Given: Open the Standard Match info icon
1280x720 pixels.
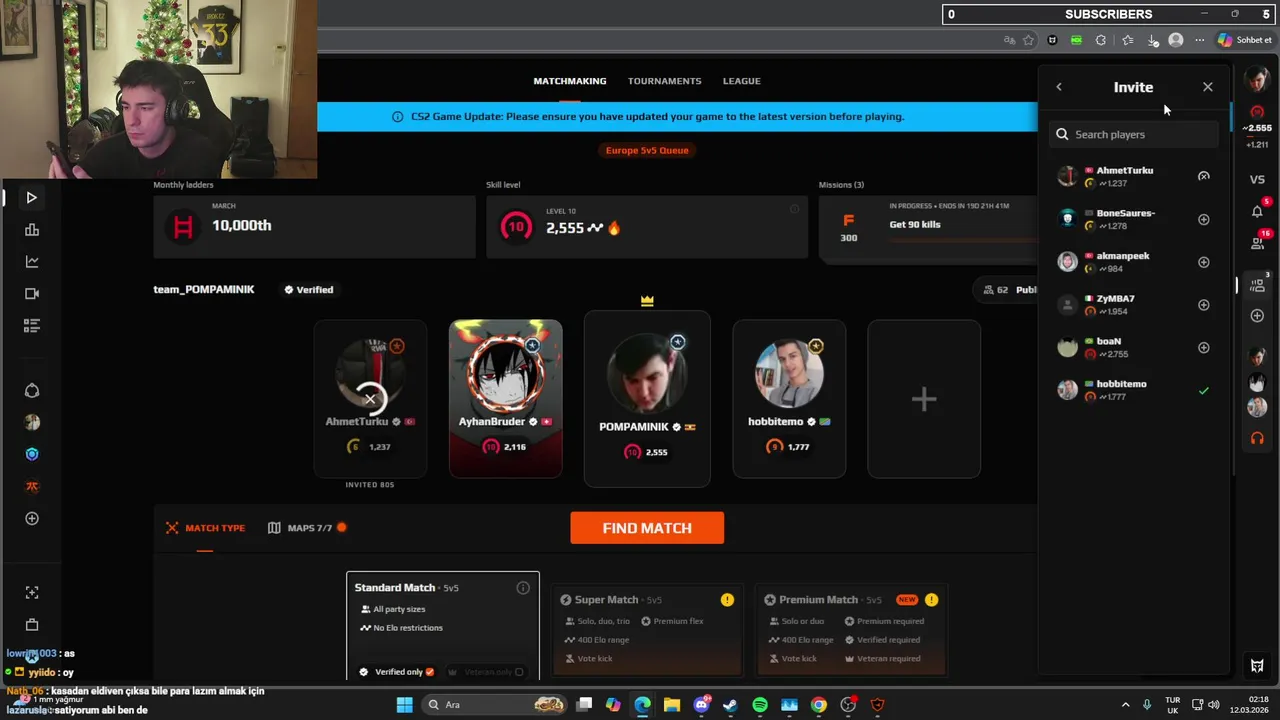Looking at the screenshot, I should [523, 588].
